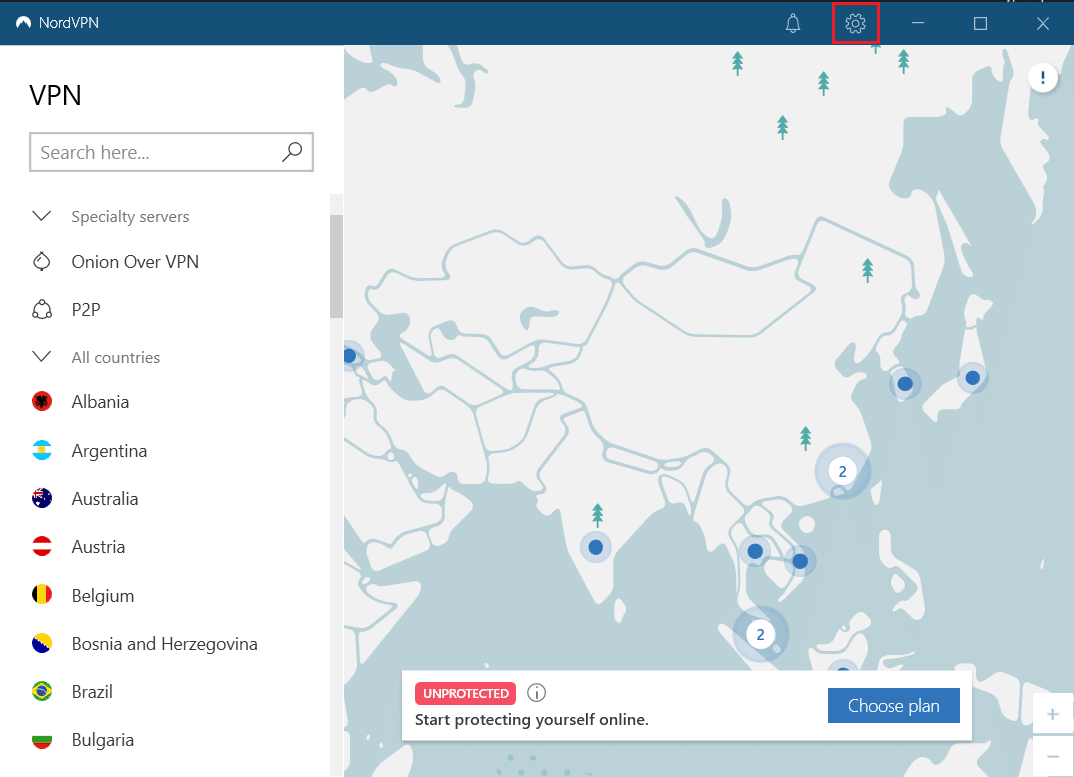
Task: Open the notifications bell
Action: point(793,23)
